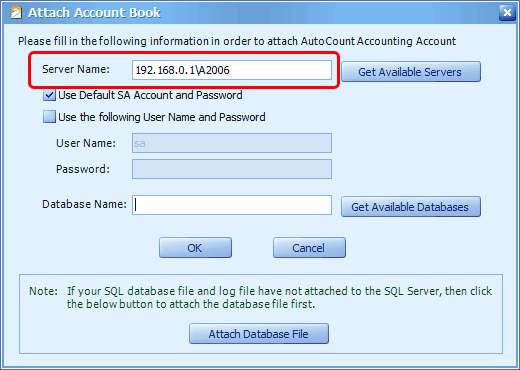Uncheck the Use Default SA Account checkbox
The width and height of the screenshot is (520, 370).
tap(49, 95)
